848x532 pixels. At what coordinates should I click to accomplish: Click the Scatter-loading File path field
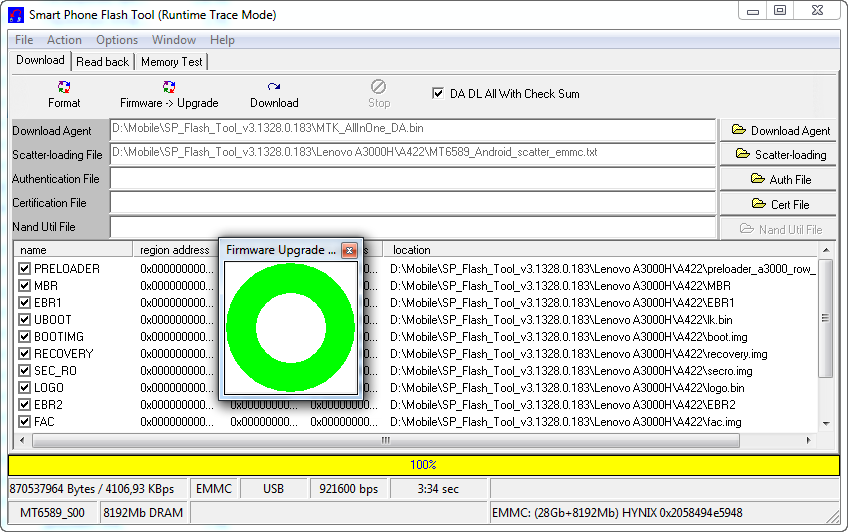pos(413,154)
